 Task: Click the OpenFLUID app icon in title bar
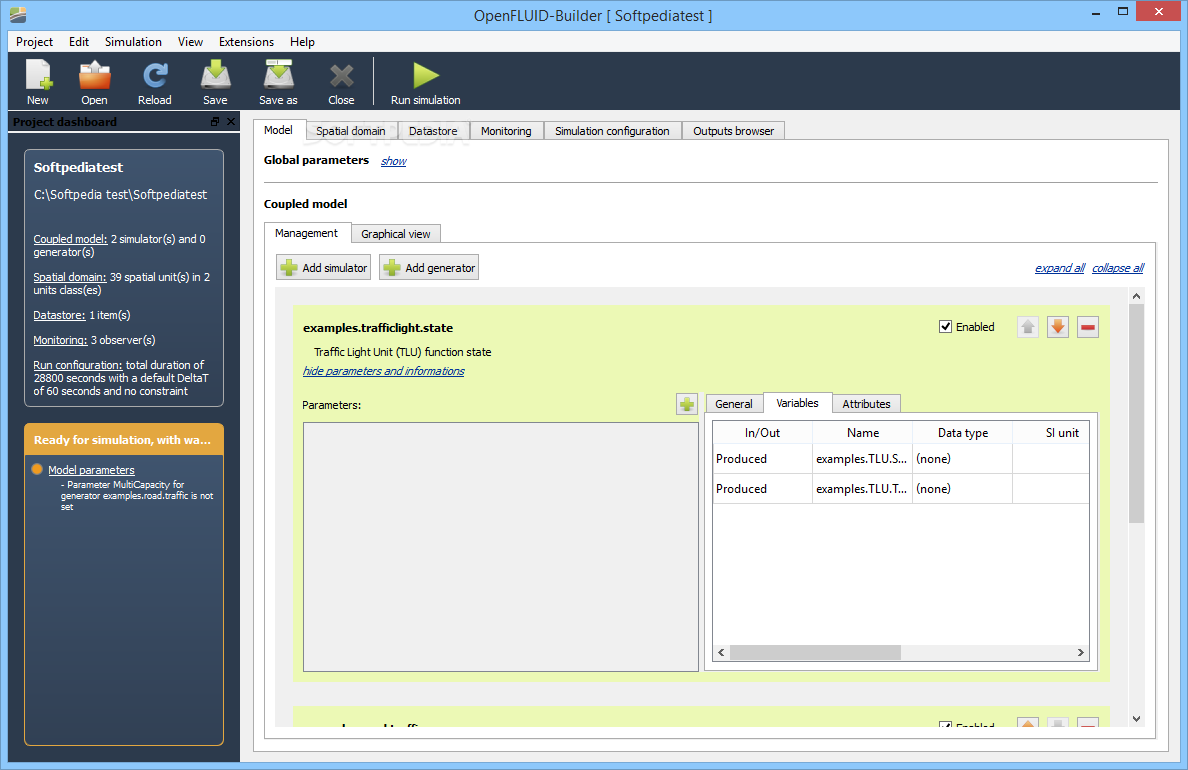pos(18,14)
